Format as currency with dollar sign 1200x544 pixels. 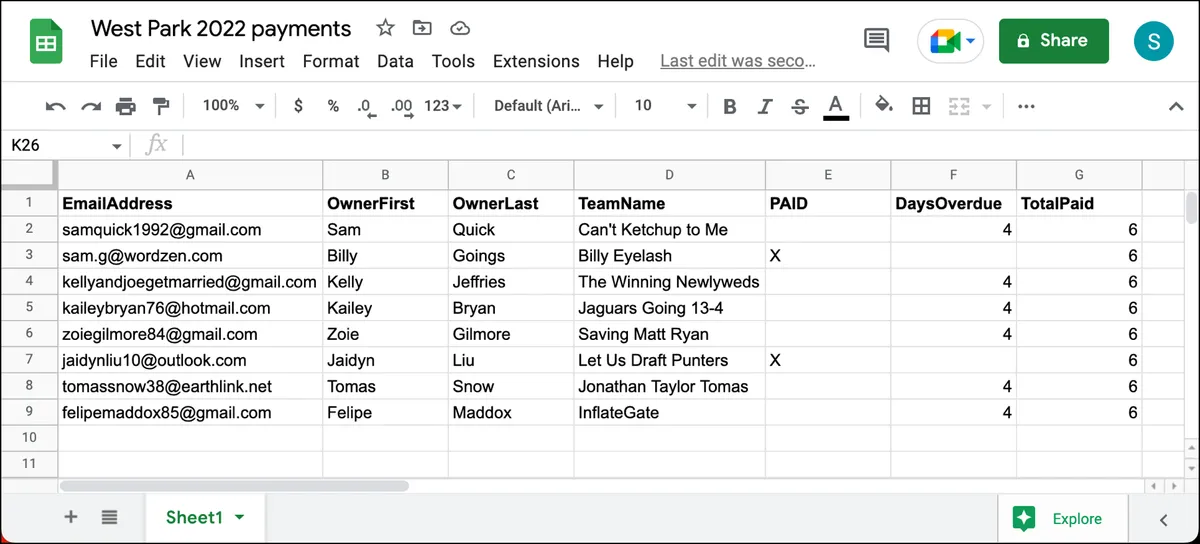click(x=298, y=106)
